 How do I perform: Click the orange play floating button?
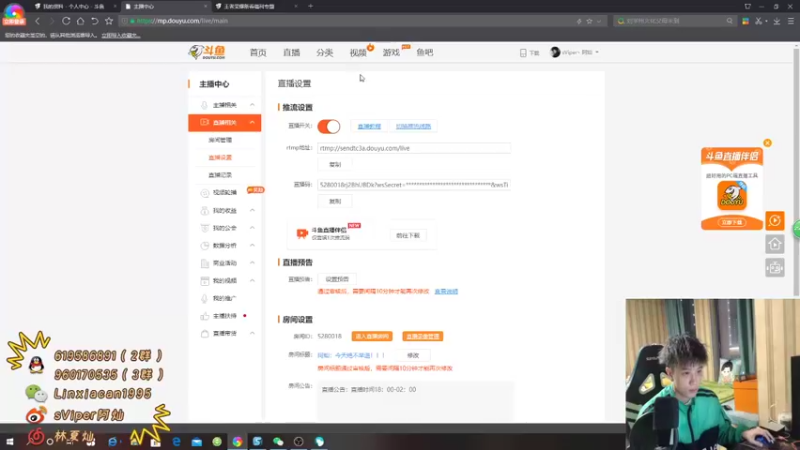pos(774,220)
